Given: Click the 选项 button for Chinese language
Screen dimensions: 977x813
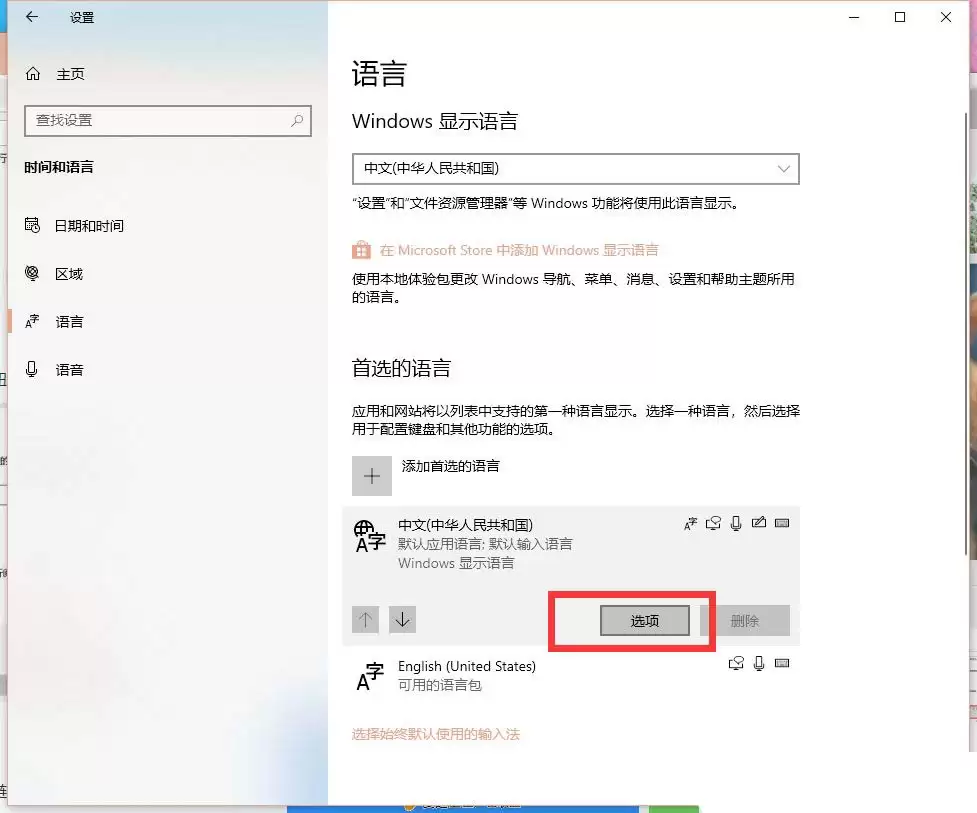Looking at the screenshot, I should click(643, 620).
